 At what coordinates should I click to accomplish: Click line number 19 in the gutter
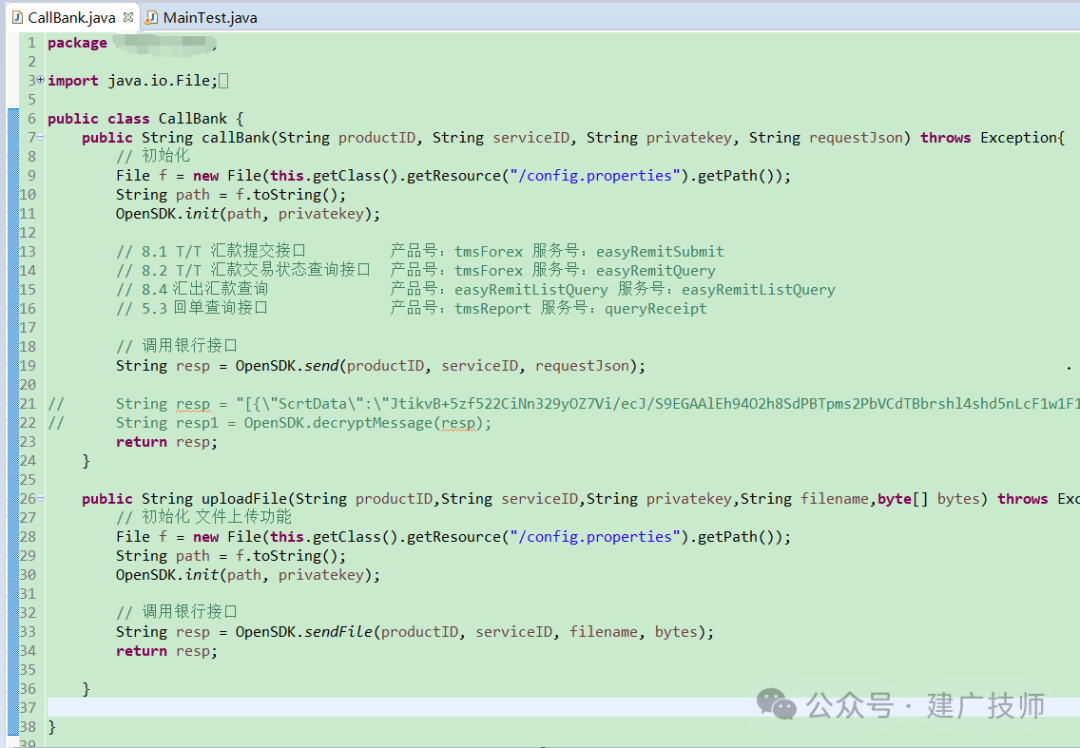click(28, 366)
